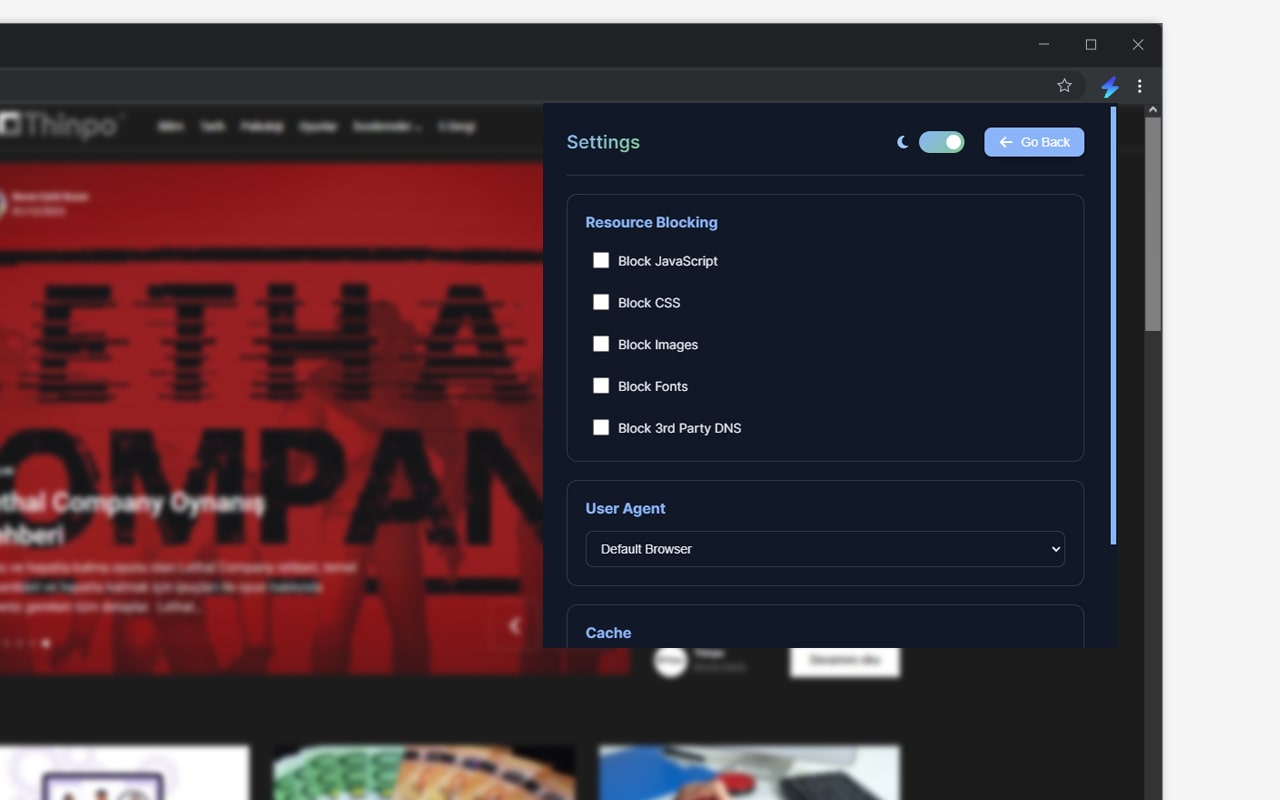Screen dimensions: 1280x800
Task: Open the keyboard article thumbnail
Action: pos(749,772)
